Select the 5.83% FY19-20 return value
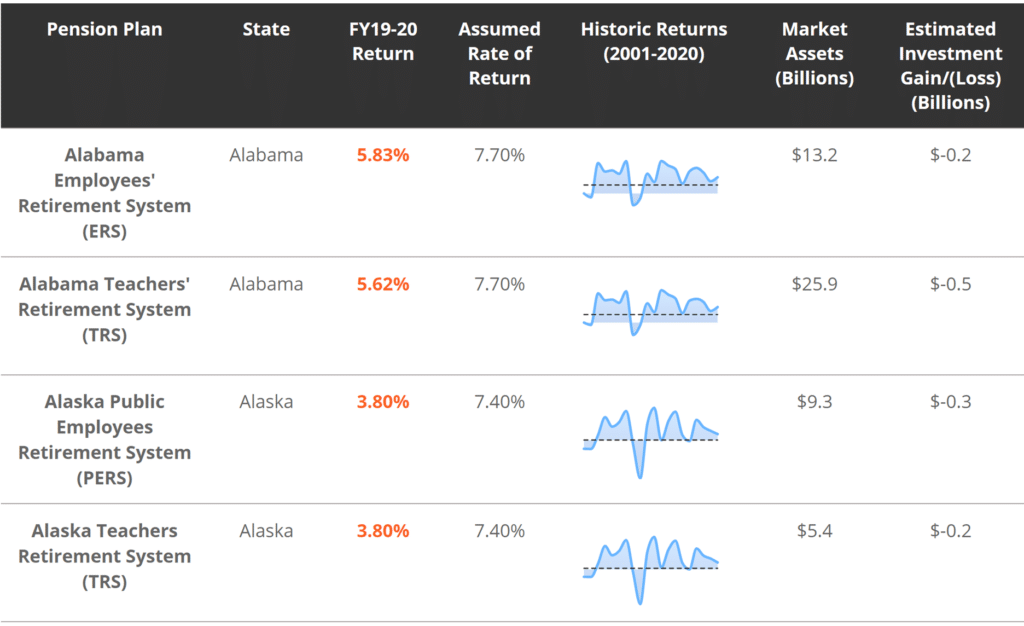This screenshot has height=626, width=1024. coord(383,155)
